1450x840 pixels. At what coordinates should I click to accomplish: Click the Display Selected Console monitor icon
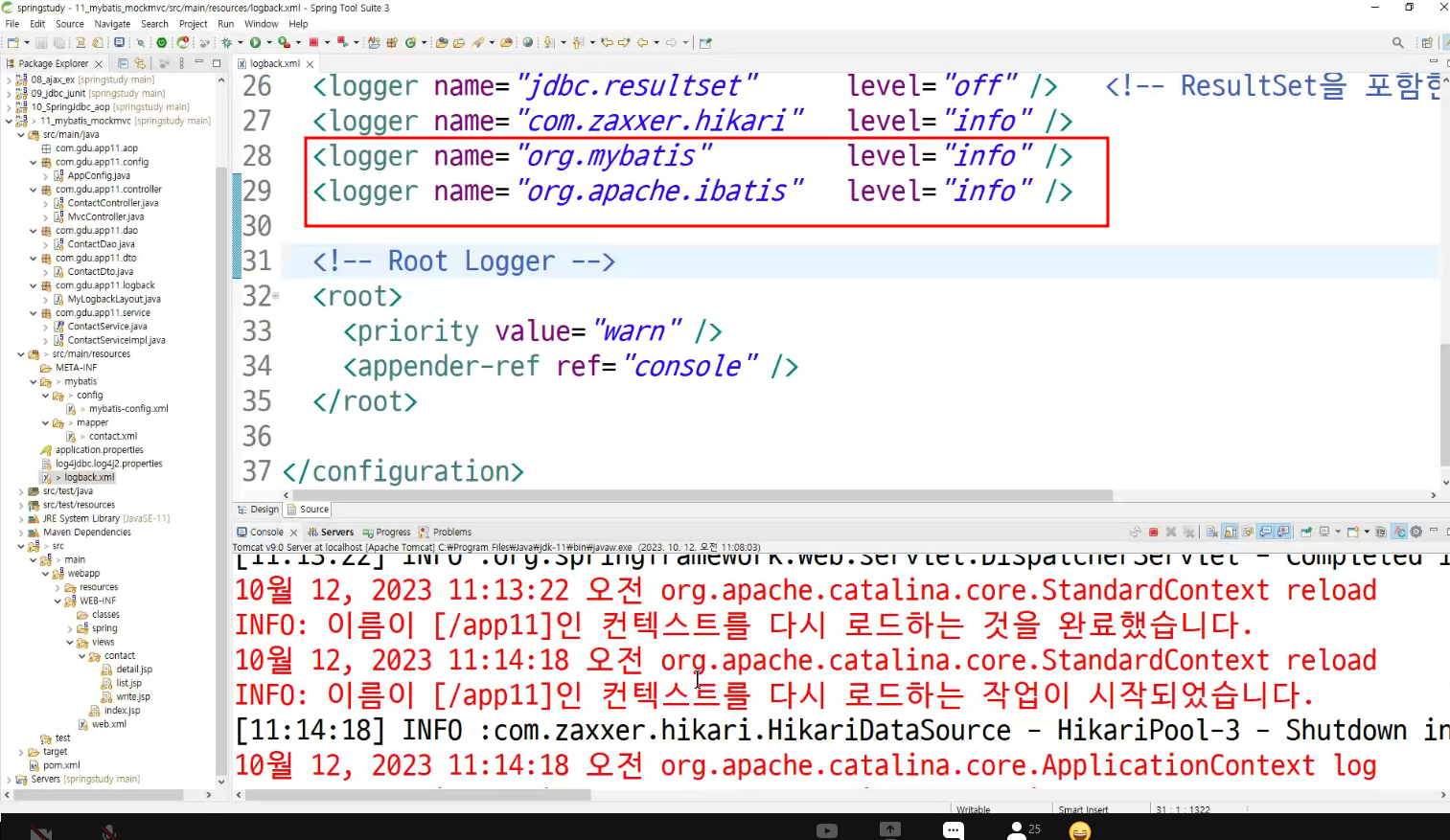[1323, 532]
